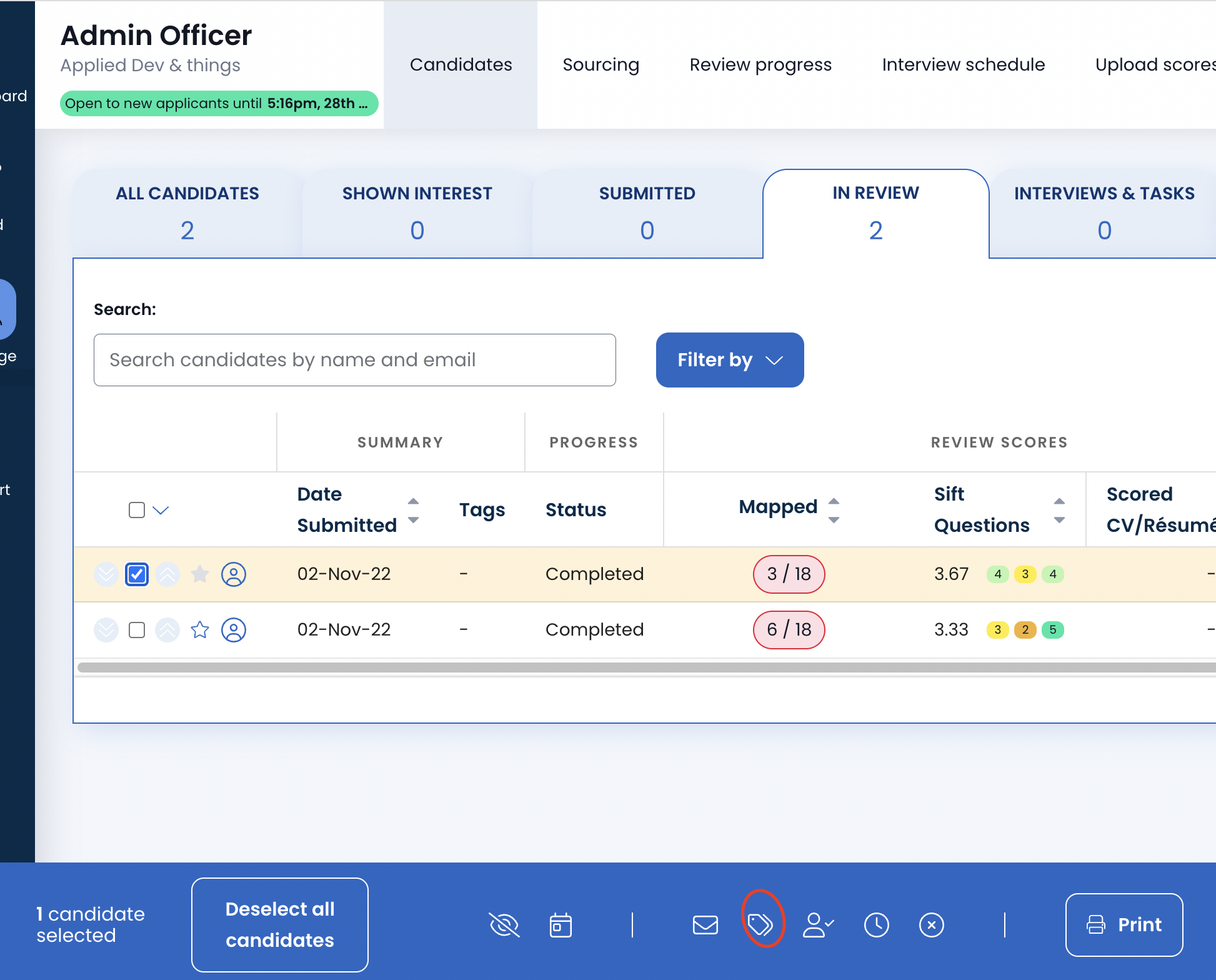
Task: Click the person-with-checkmark assign icon
Action: pos(817,924)
